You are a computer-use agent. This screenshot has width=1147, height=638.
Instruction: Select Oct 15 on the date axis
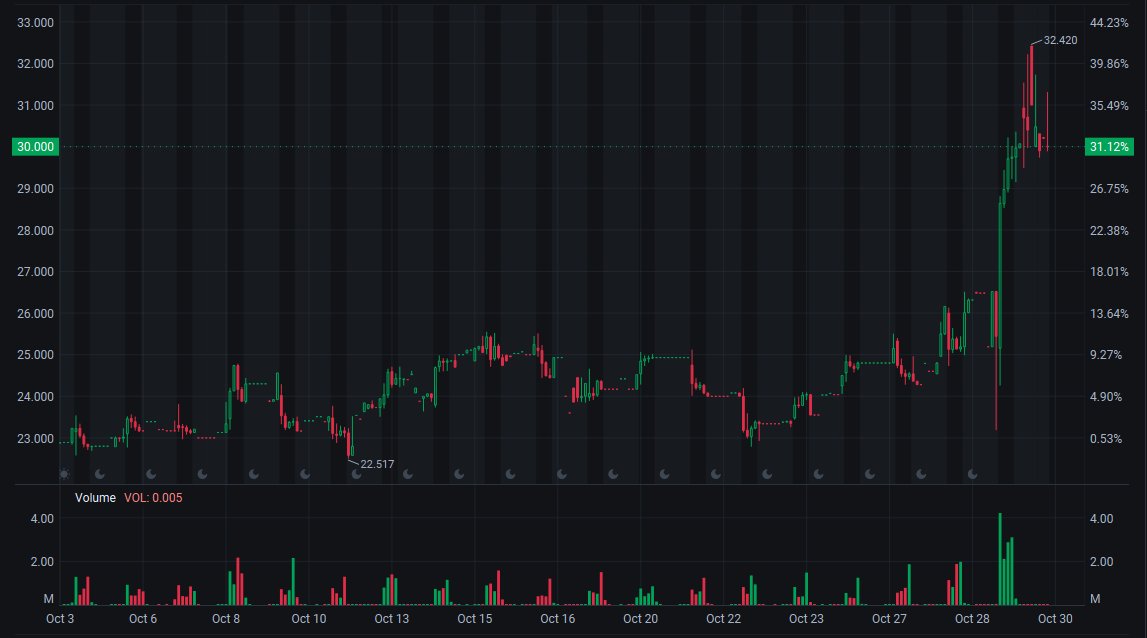point(474,619)
